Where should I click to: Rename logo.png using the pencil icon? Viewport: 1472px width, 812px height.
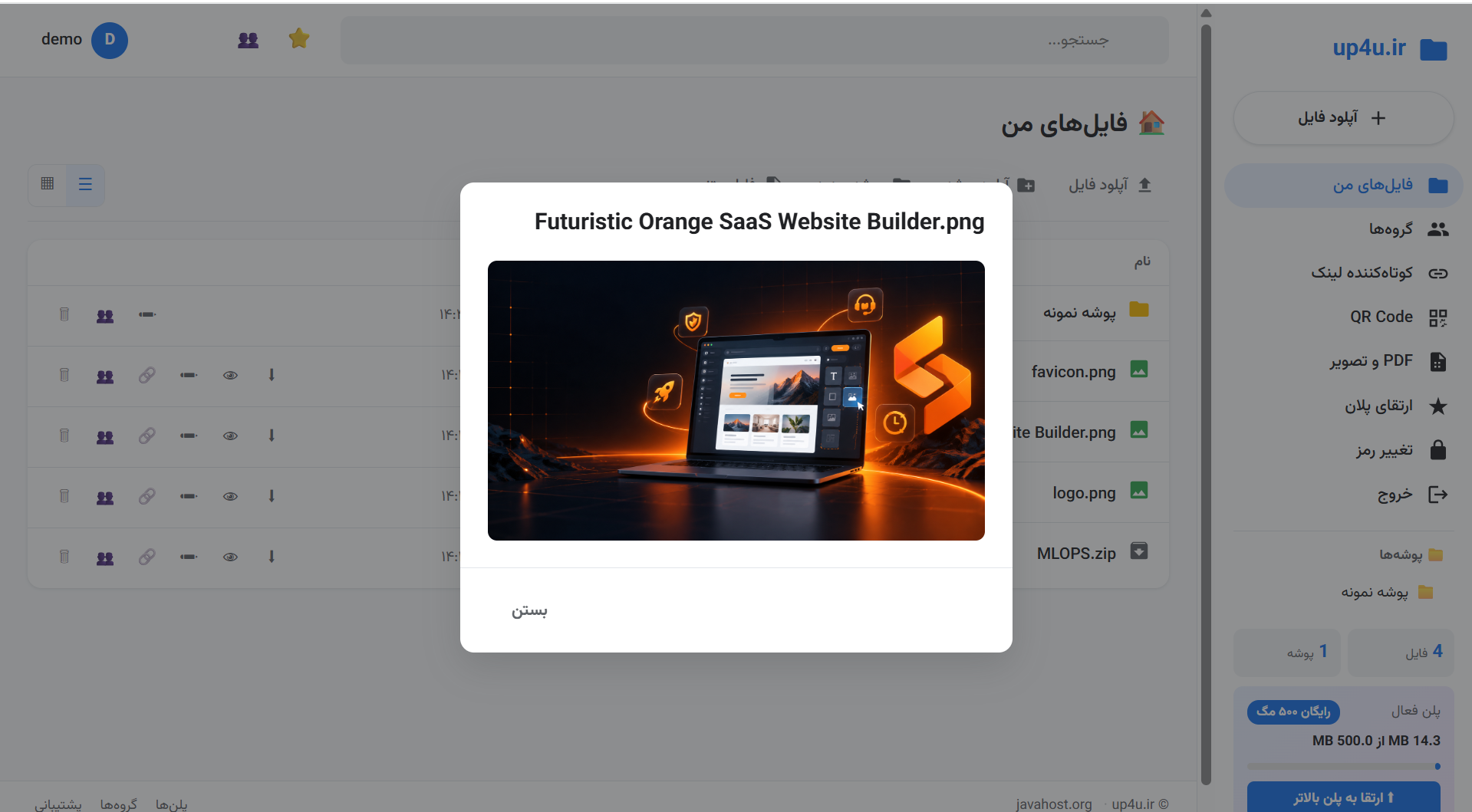[x=189, y=496]
